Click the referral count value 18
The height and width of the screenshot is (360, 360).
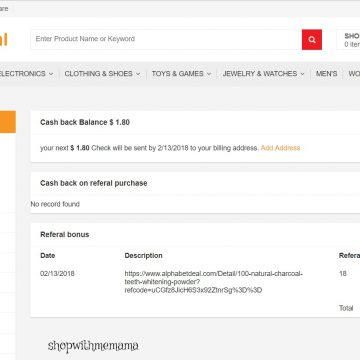(x=343, y=274)
